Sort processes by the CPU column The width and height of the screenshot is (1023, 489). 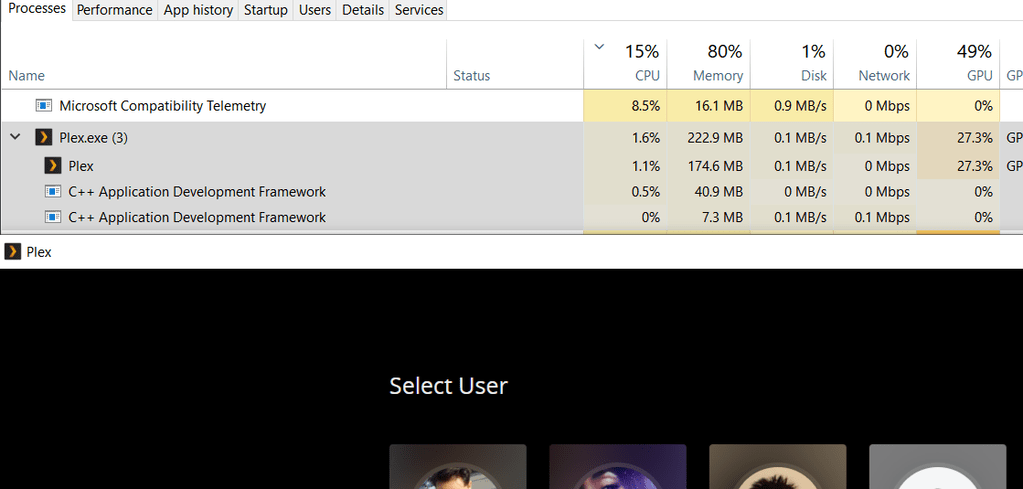coord(625,63)
